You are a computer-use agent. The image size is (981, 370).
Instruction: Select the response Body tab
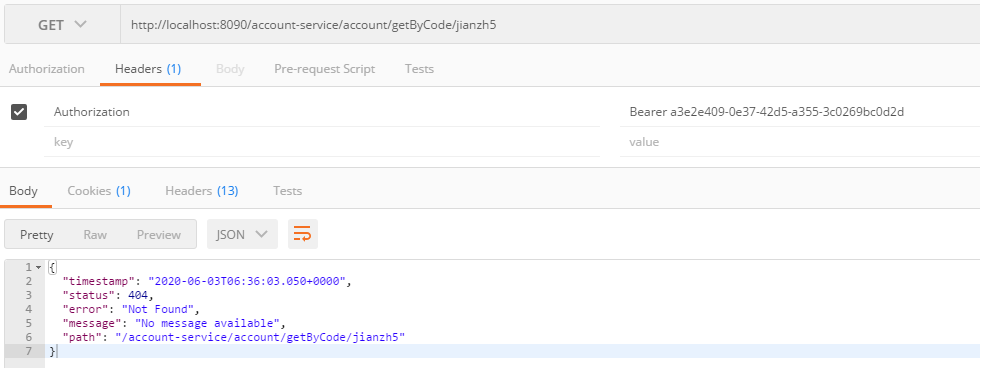pyautogui.click(x=23, y=191)
